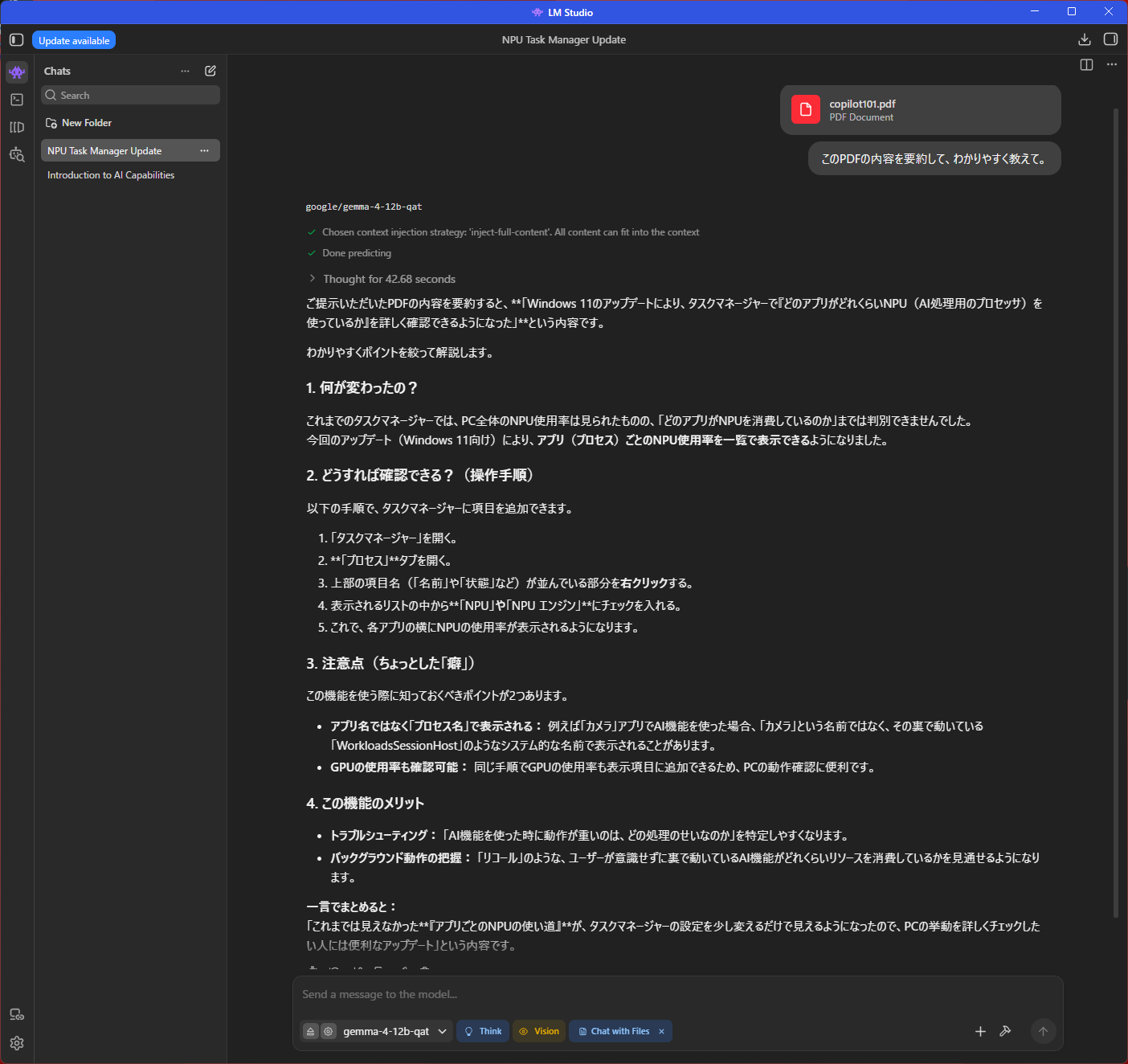Send message with the arrow button

1043,1031
